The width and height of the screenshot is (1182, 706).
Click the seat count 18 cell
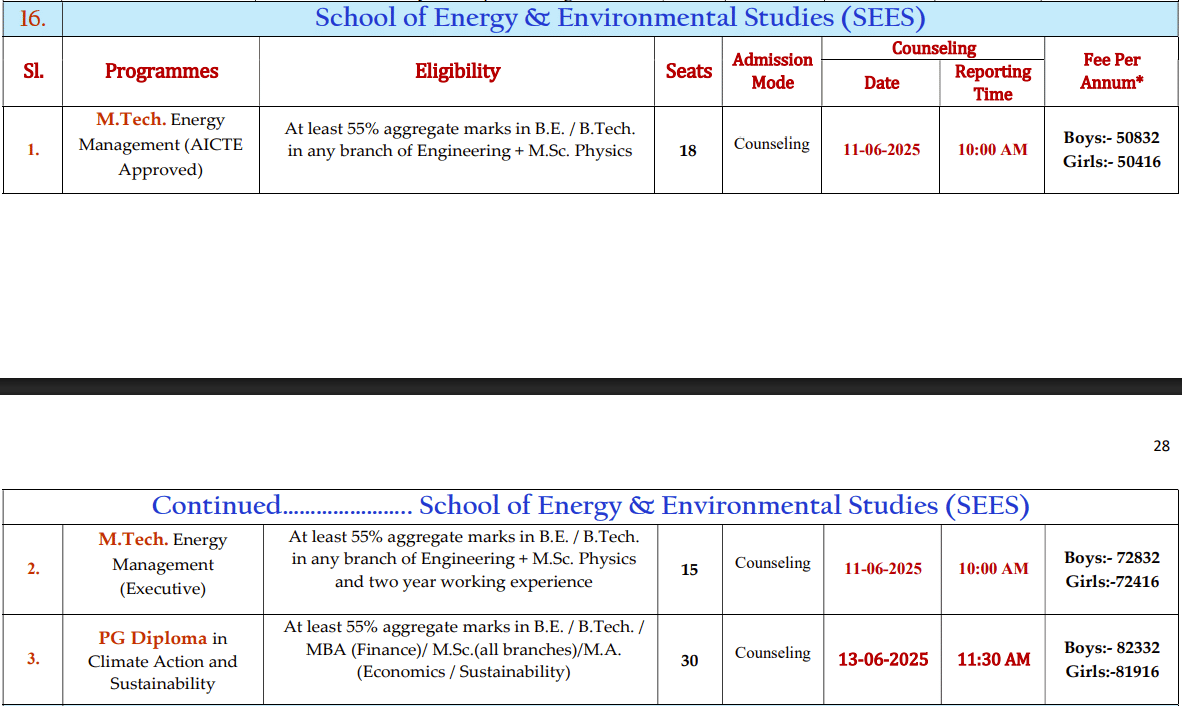pyautogui.click(x=688, y=151)
